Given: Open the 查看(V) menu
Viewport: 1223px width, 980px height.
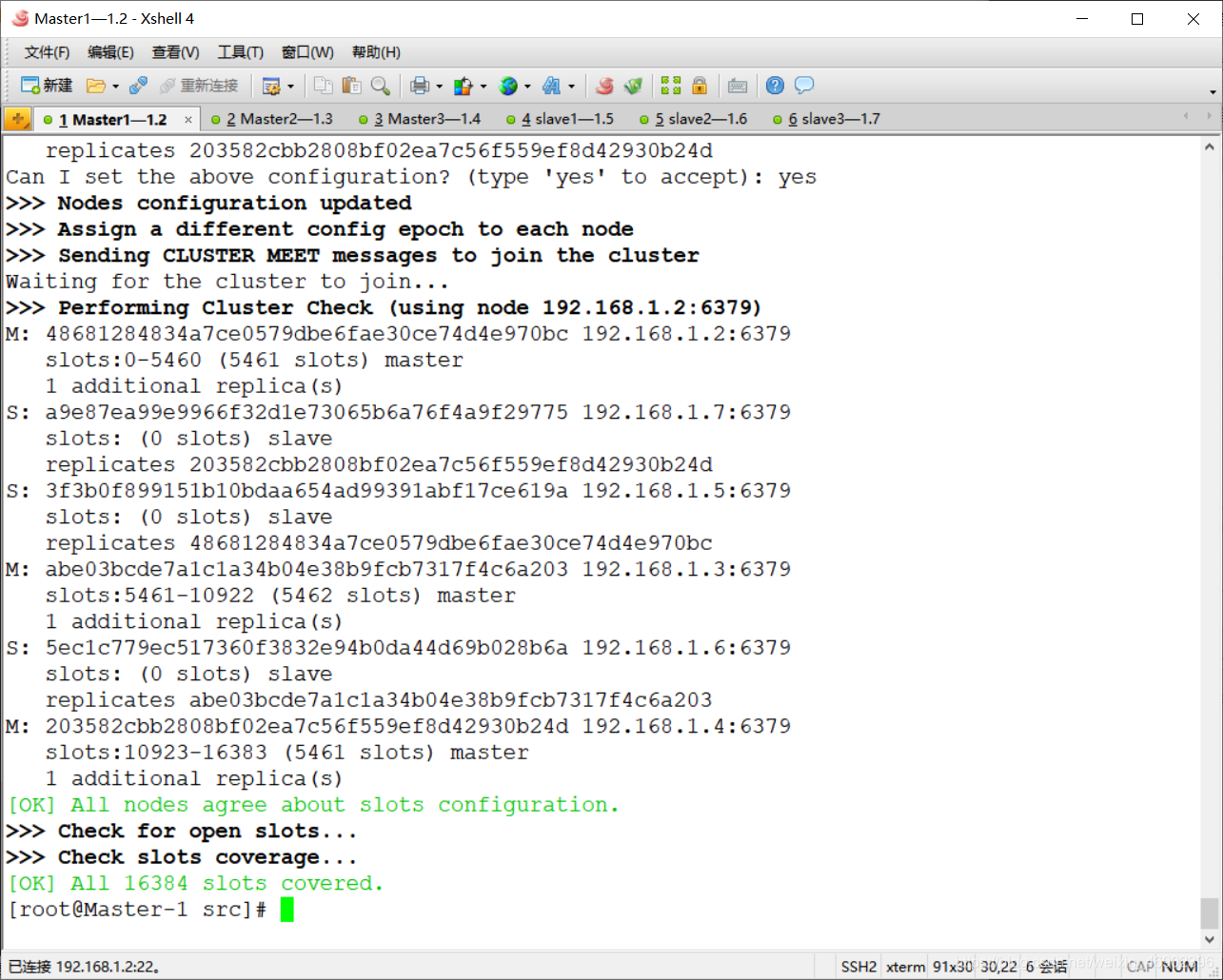Looking at the screenshot, I should point(175,52).
